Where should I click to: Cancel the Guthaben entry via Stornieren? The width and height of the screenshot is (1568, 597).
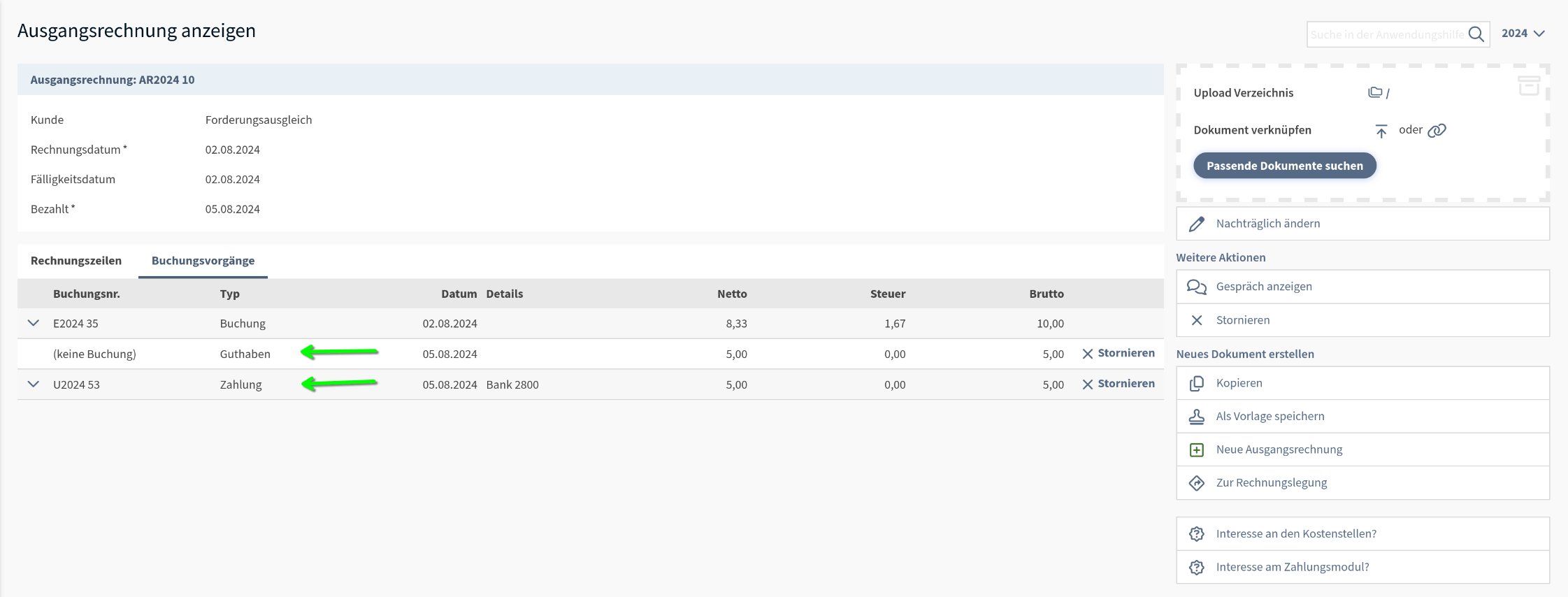click(x=1119, y=353)
